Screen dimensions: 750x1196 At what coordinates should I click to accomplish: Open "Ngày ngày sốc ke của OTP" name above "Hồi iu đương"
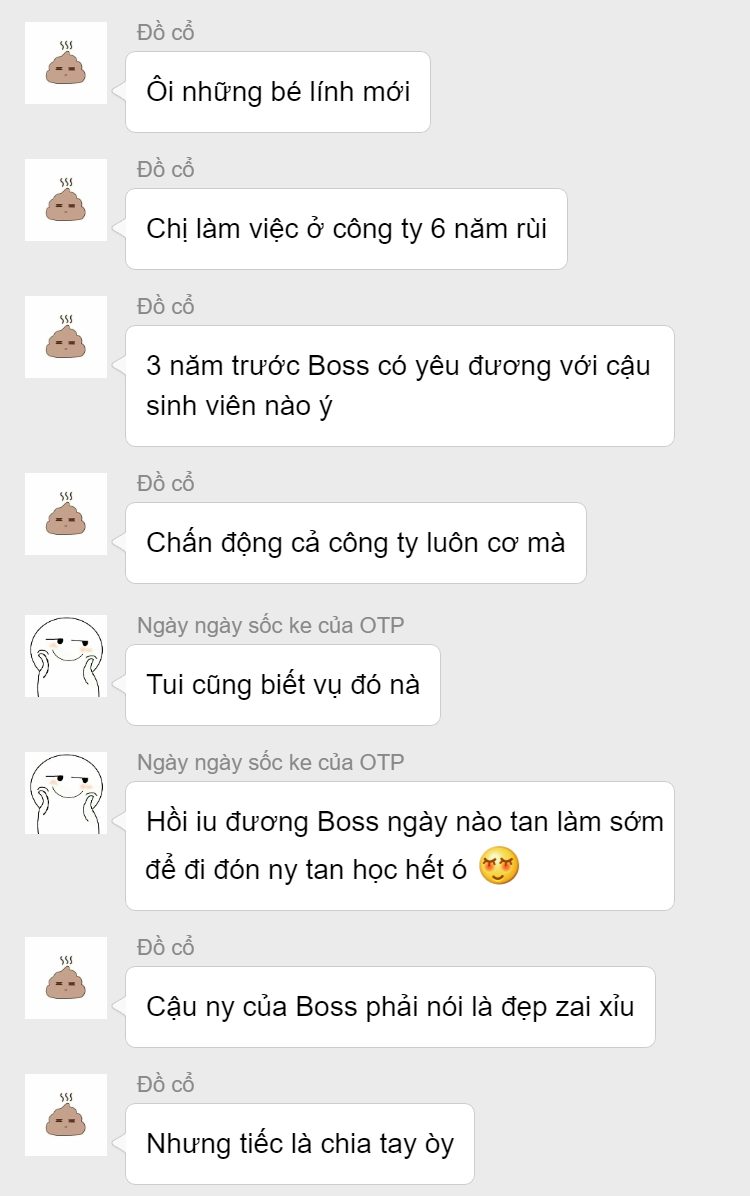pyautogui.click(x=270, y=763)
